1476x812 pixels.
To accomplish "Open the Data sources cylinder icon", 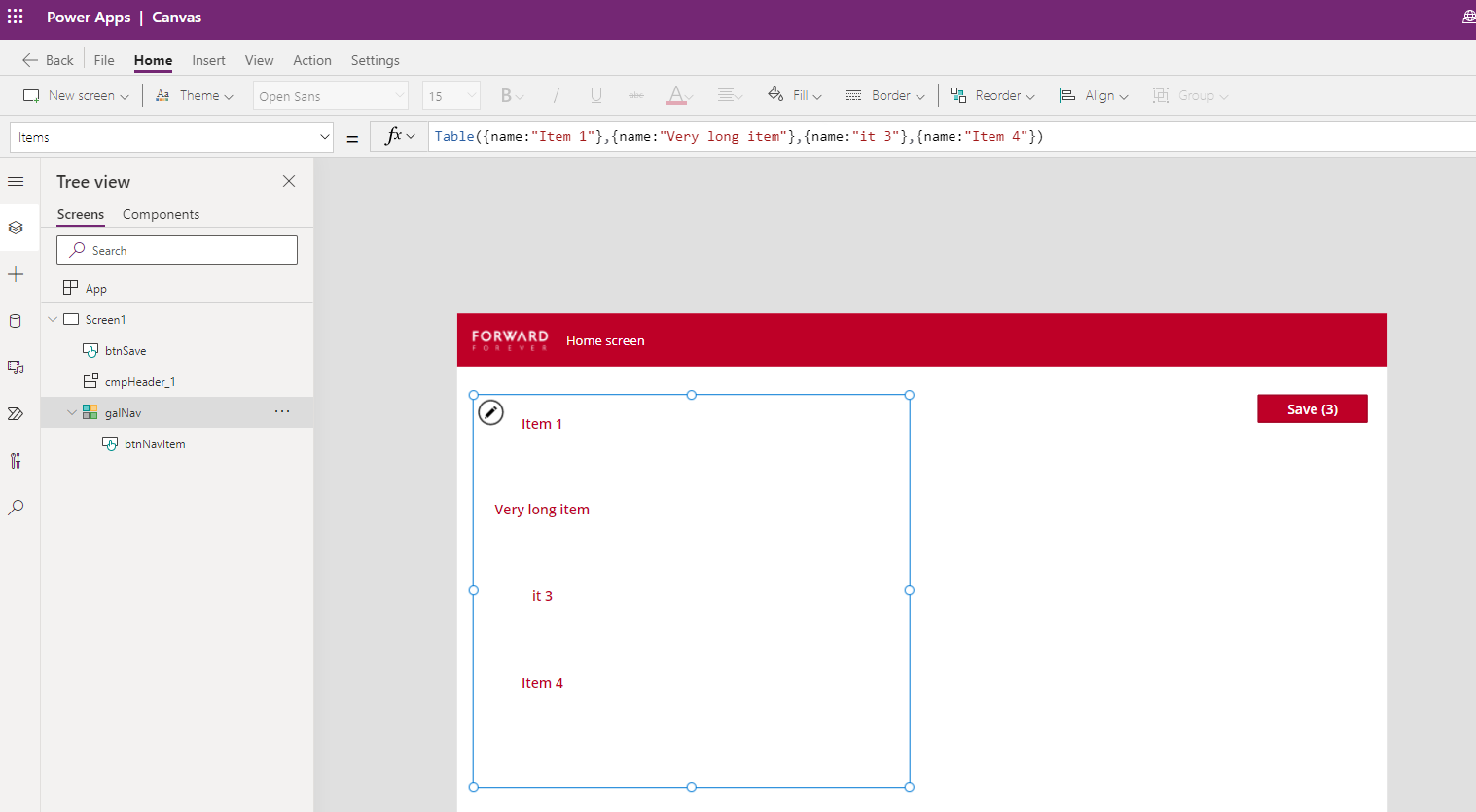I will pos(16,321).
